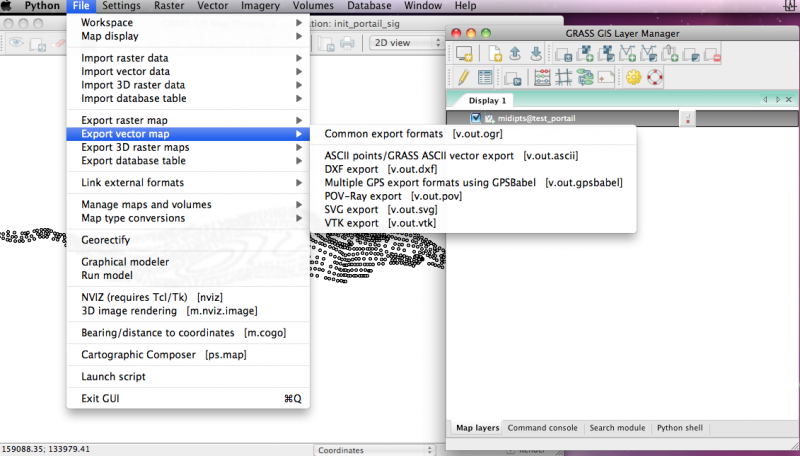Open the attribute table icon
This screenshot has width=800, height=456.
click(x=485, y=77)
